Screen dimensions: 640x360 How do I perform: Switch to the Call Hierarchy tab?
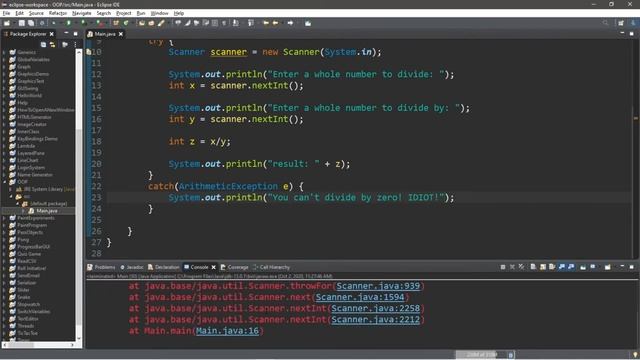click(271, 267)
